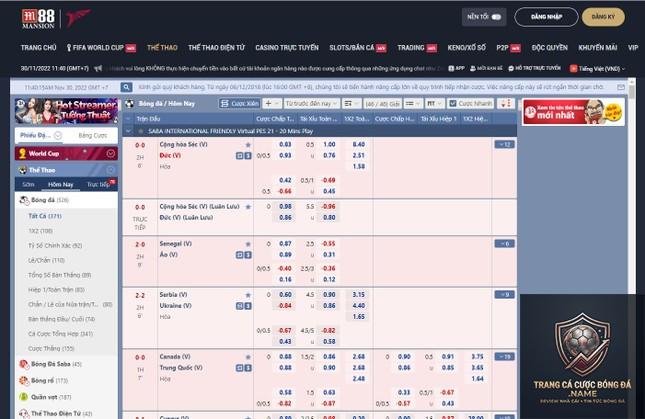Open the M88 Mansion logo homepage

38,19
